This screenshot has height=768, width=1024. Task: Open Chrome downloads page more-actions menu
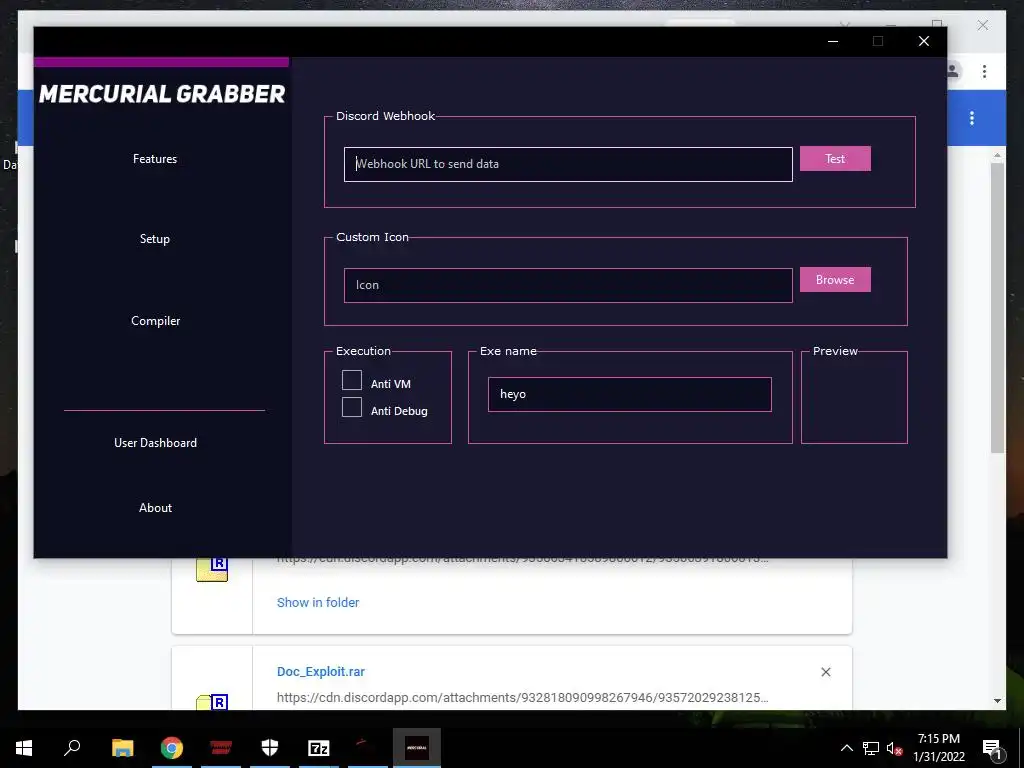coord(972,118)
